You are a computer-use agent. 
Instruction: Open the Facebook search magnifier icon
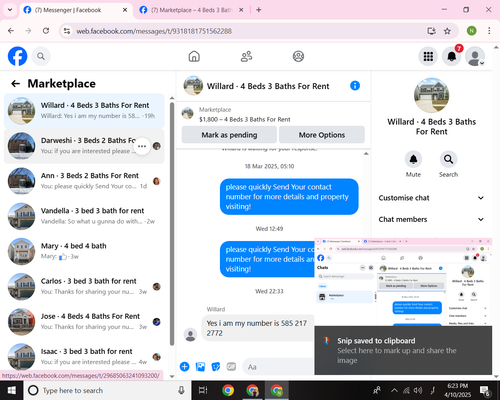(41, 56)
